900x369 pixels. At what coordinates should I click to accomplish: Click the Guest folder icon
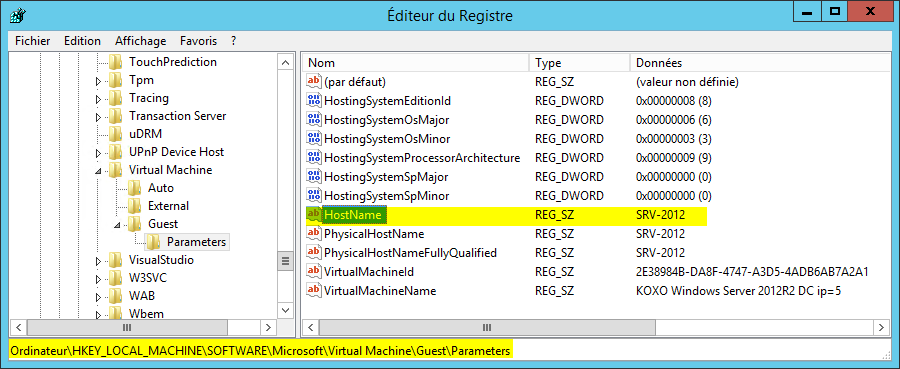point(134,224)
